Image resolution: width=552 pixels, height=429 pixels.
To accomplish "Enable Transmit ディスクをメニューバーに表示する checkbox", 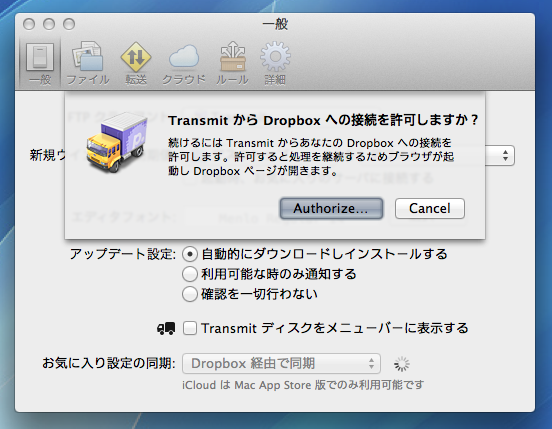I will tap(190, 328).
